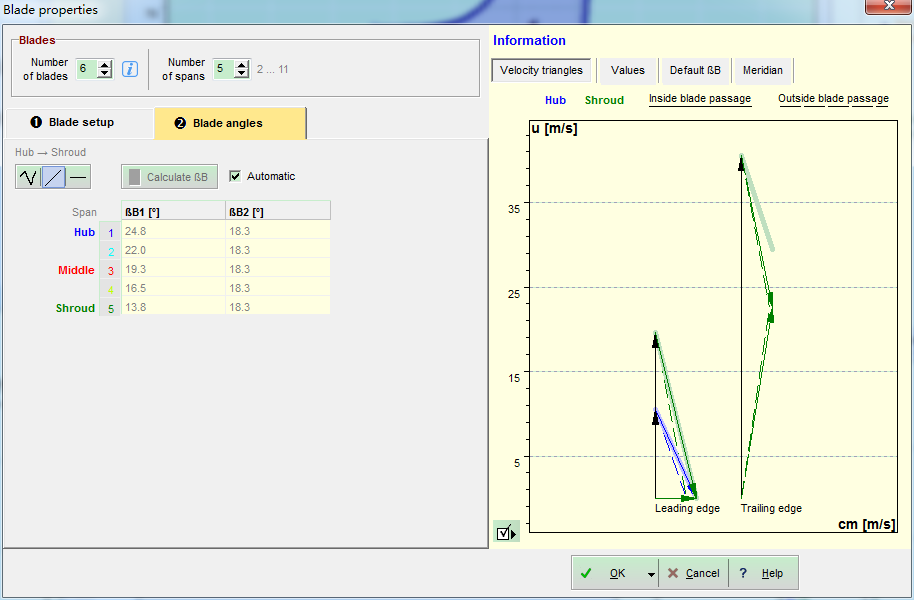Click the Middle row label in table
The image size is (914, 600).
coord(76,270)
